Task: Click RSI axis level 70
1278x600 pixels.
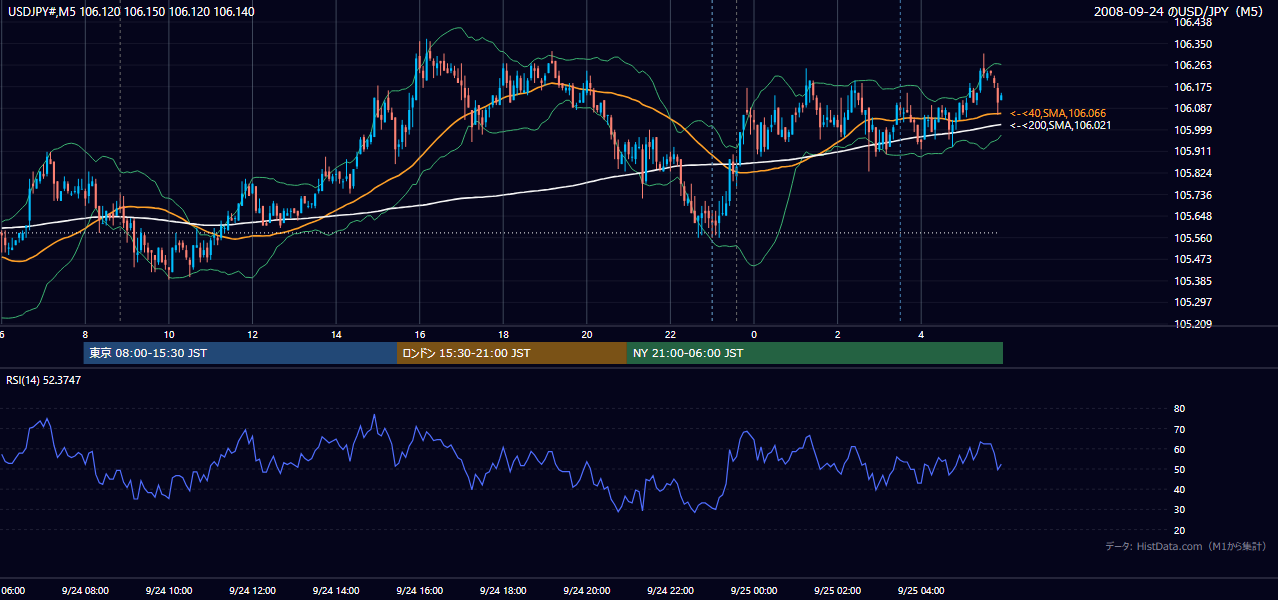Action: click(1179, 429)
